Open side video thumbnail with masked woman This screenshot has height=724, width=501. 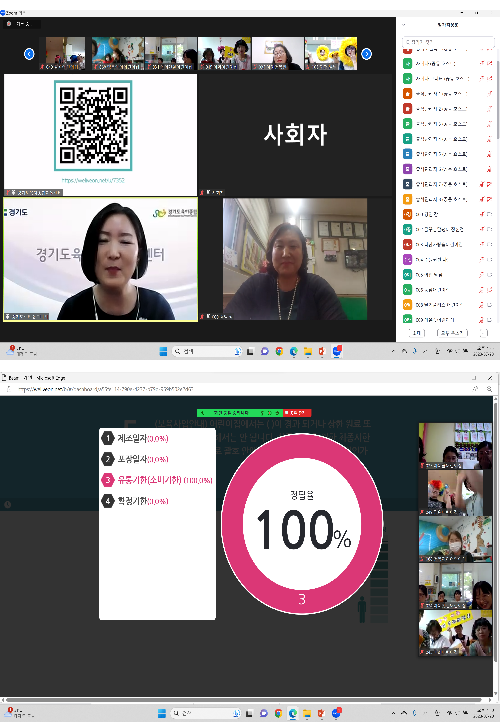tap(455, 539)
